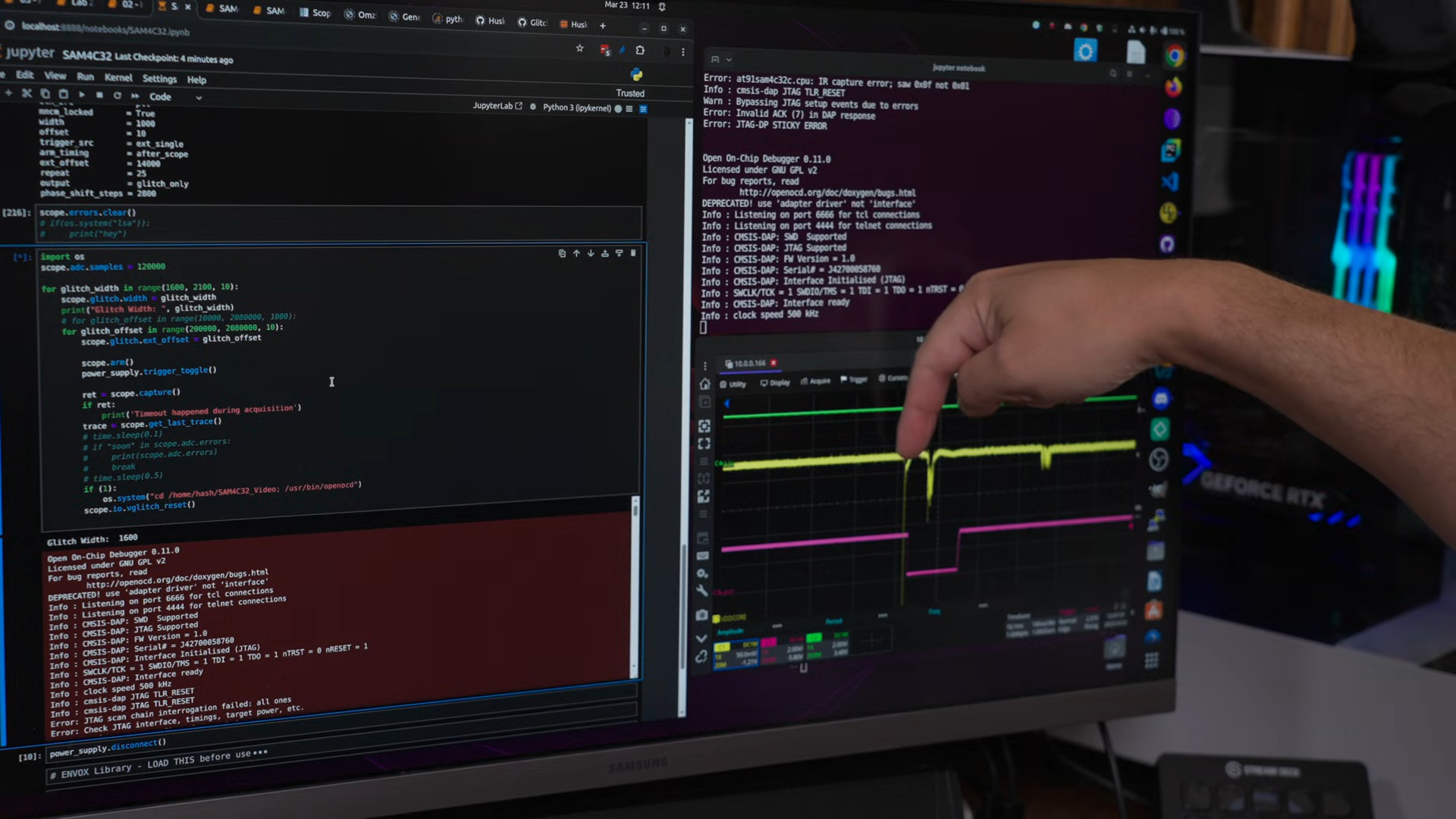Screen dimensions: 1456x819
Task: Delete the active cell with trash icon
Action: pyautogui.click(x=633, y=253)
